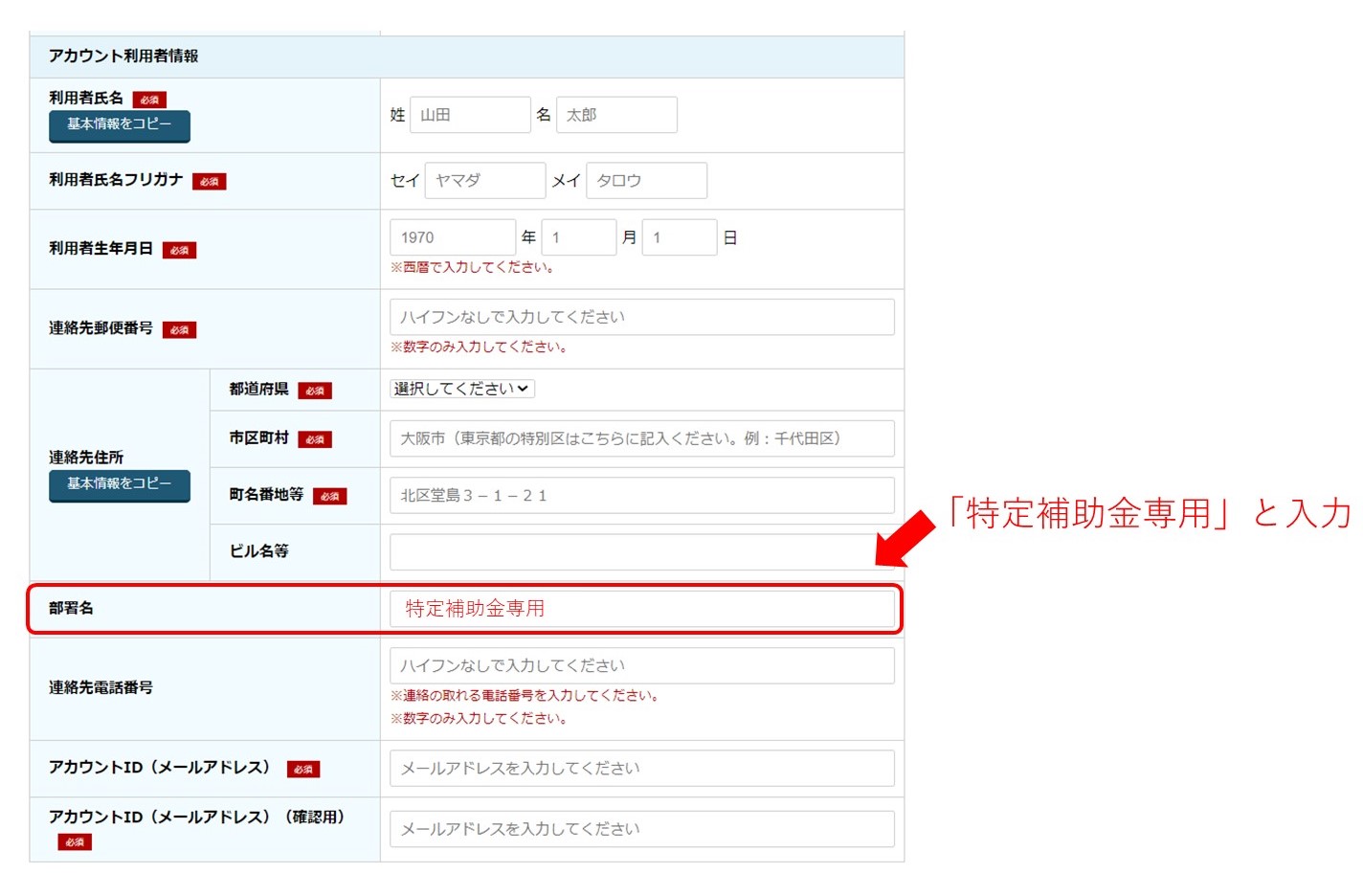
Task: Click the 基本情報をコピー button under 連絡先住所
Action: click(120, 485)
